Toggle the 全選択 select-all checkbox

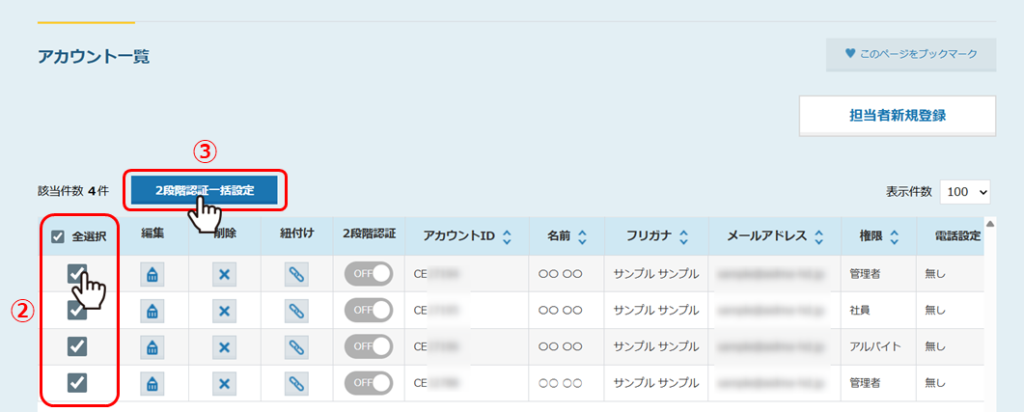58,237
